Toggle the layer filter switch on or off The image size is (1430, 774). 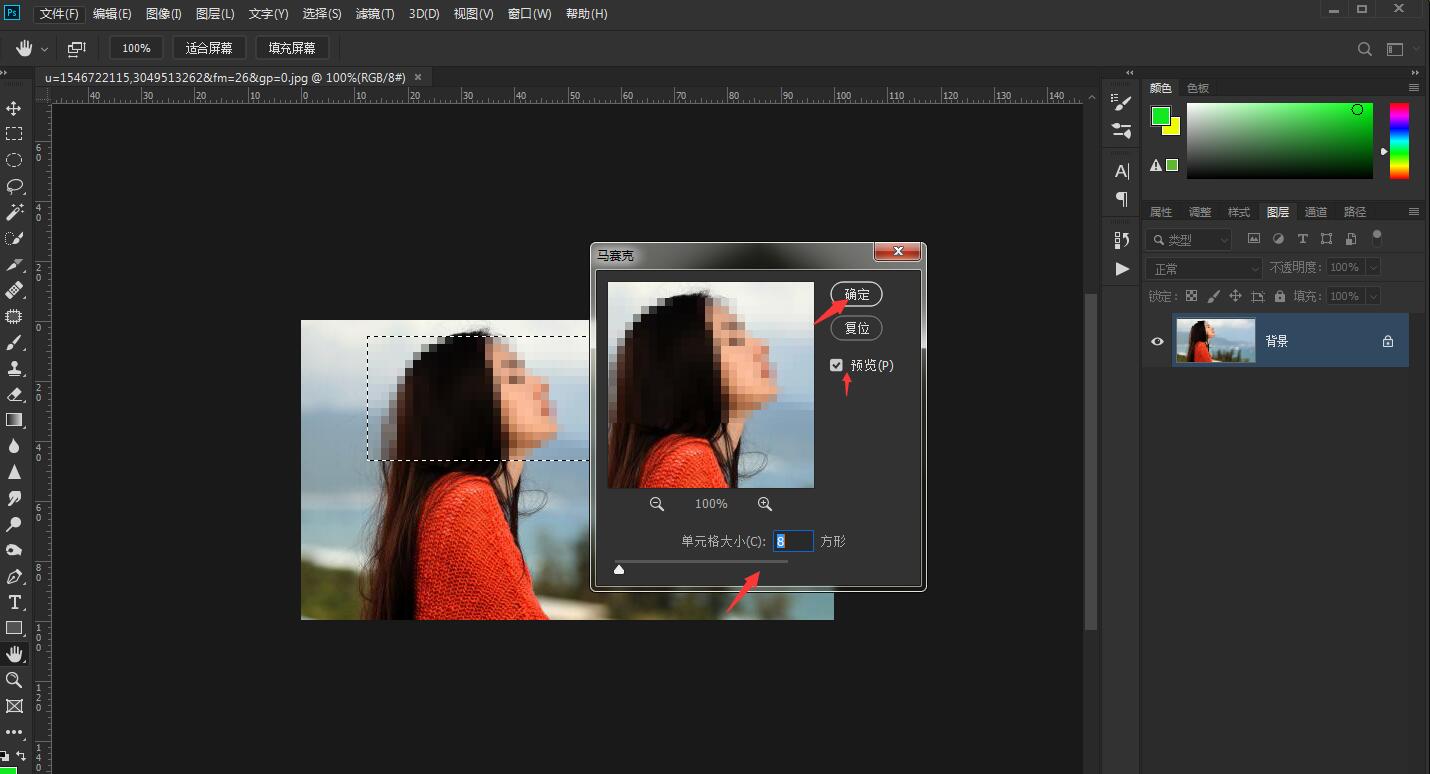(1376, 238)
